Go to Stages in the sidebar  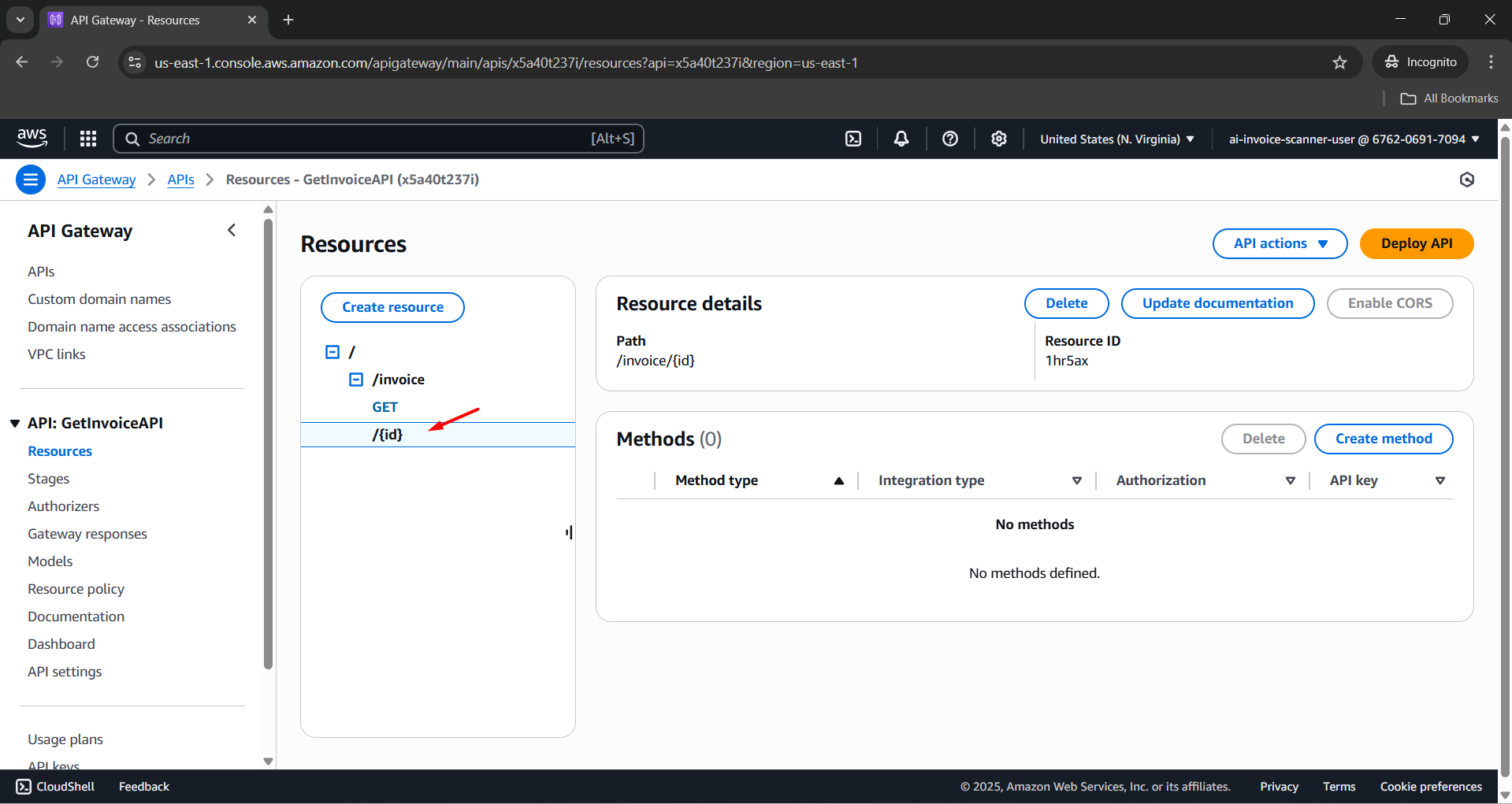(48, 479)
